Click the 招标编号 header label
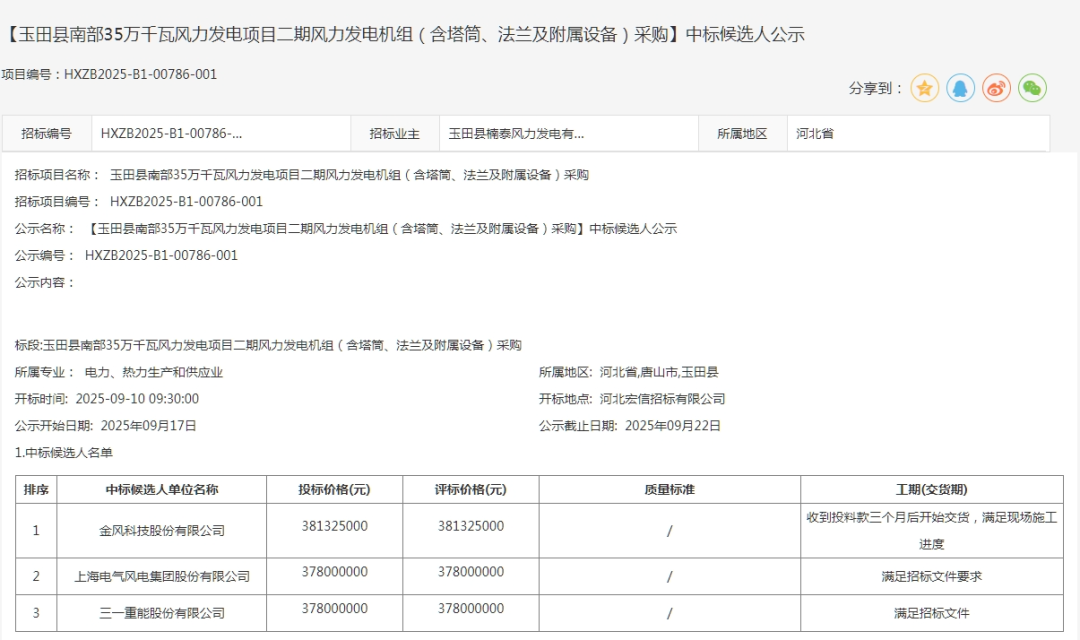This screenshot has height=640, width=1080. click(46, 133)
